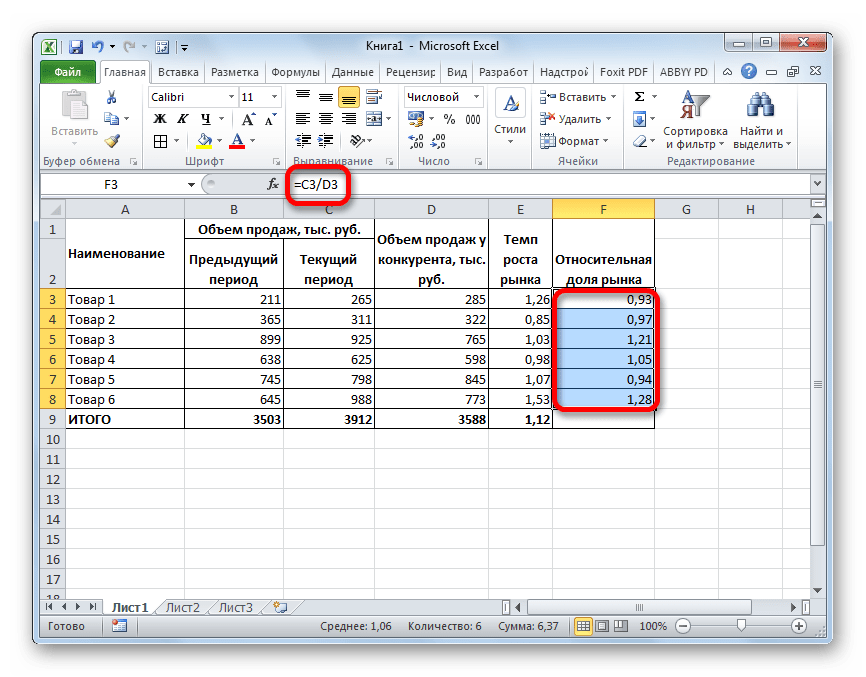Image resolution: width=866 pixels, height=677 pixels.
Task: Click the zoom slider handle
Action: click(x=741, y=626)
